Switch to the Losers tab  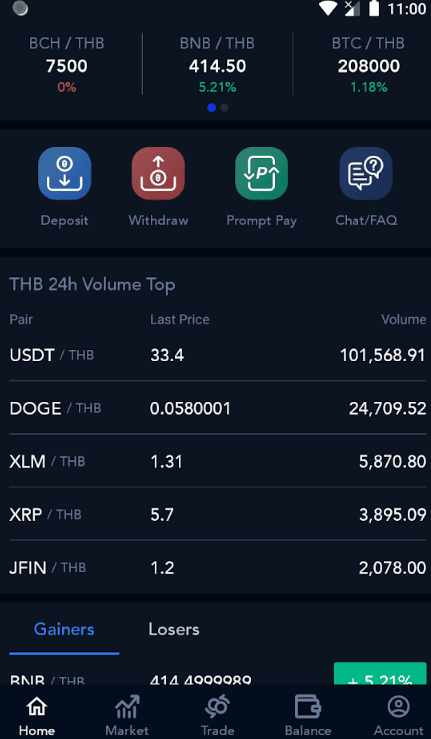pos(174,629)
